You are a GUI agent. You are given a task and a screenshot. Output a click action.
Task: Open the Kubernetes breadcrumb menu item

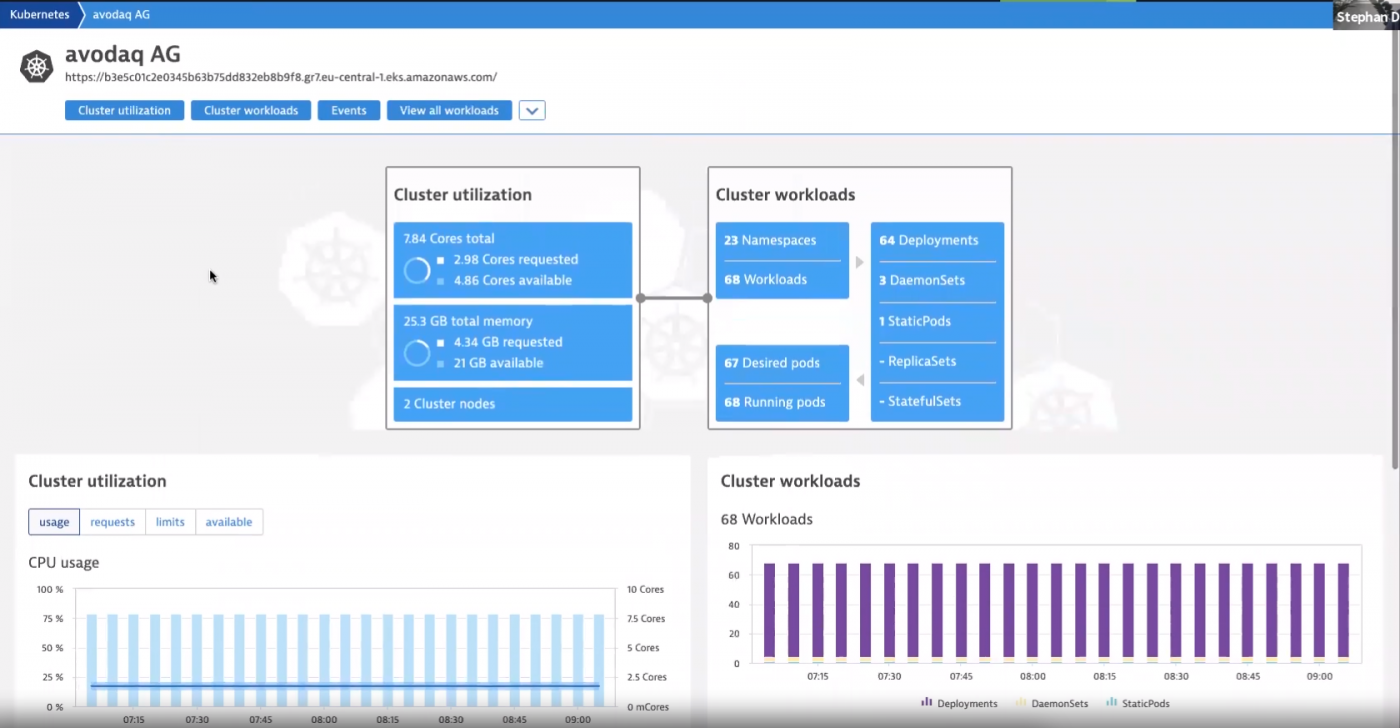click(39, 14)
